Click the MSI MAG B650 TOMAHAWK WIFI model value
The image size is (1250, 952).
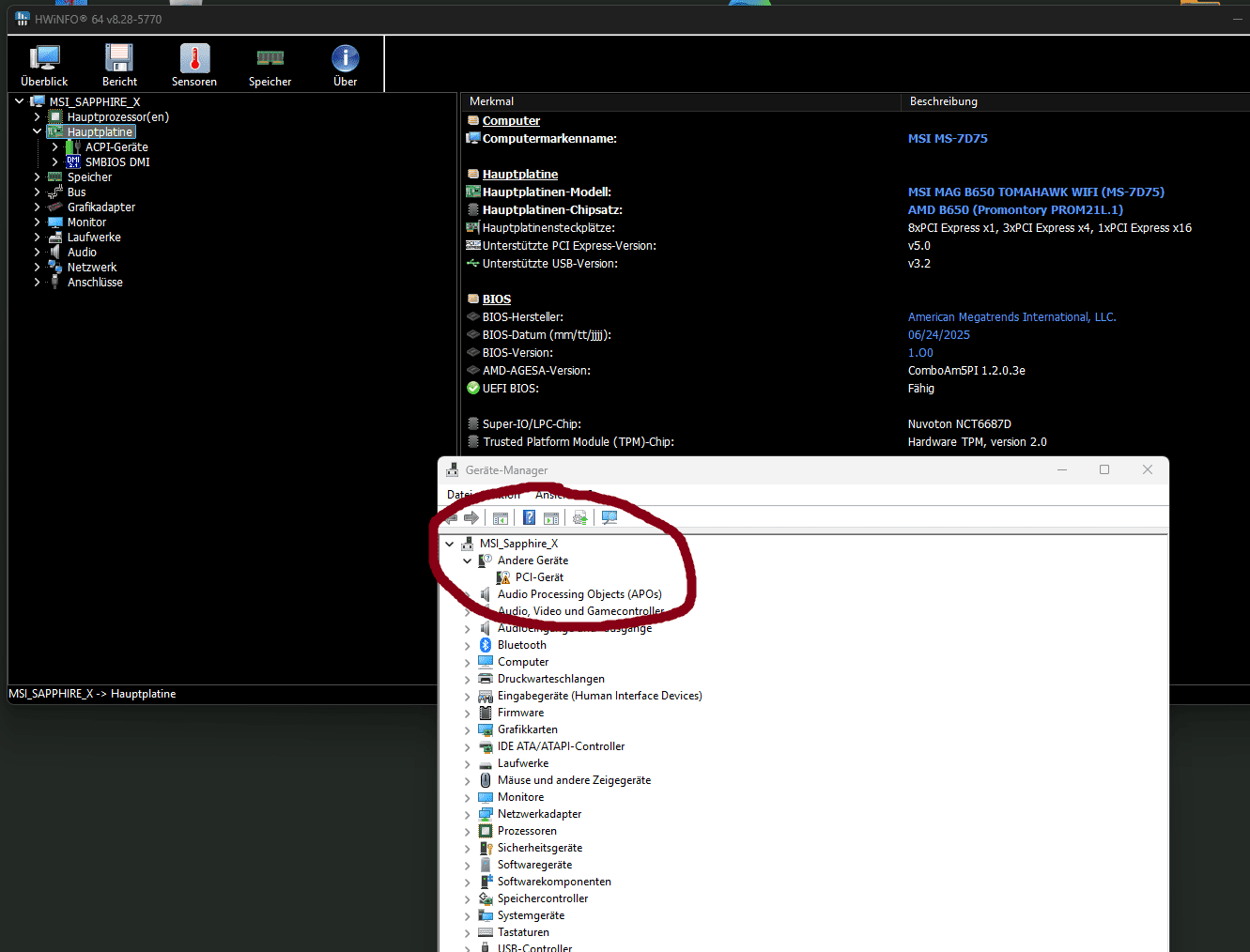coord(1036,192)
